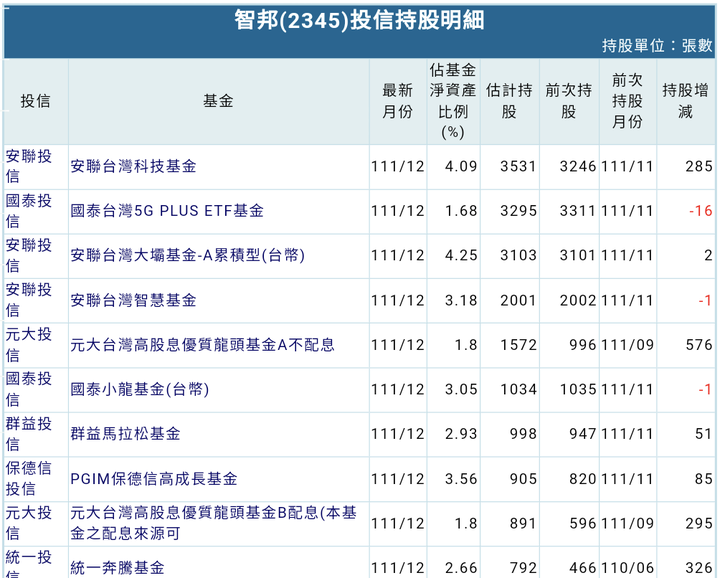
Task: Select the estimated holding value 891
Action: click(x=523, y=523)
